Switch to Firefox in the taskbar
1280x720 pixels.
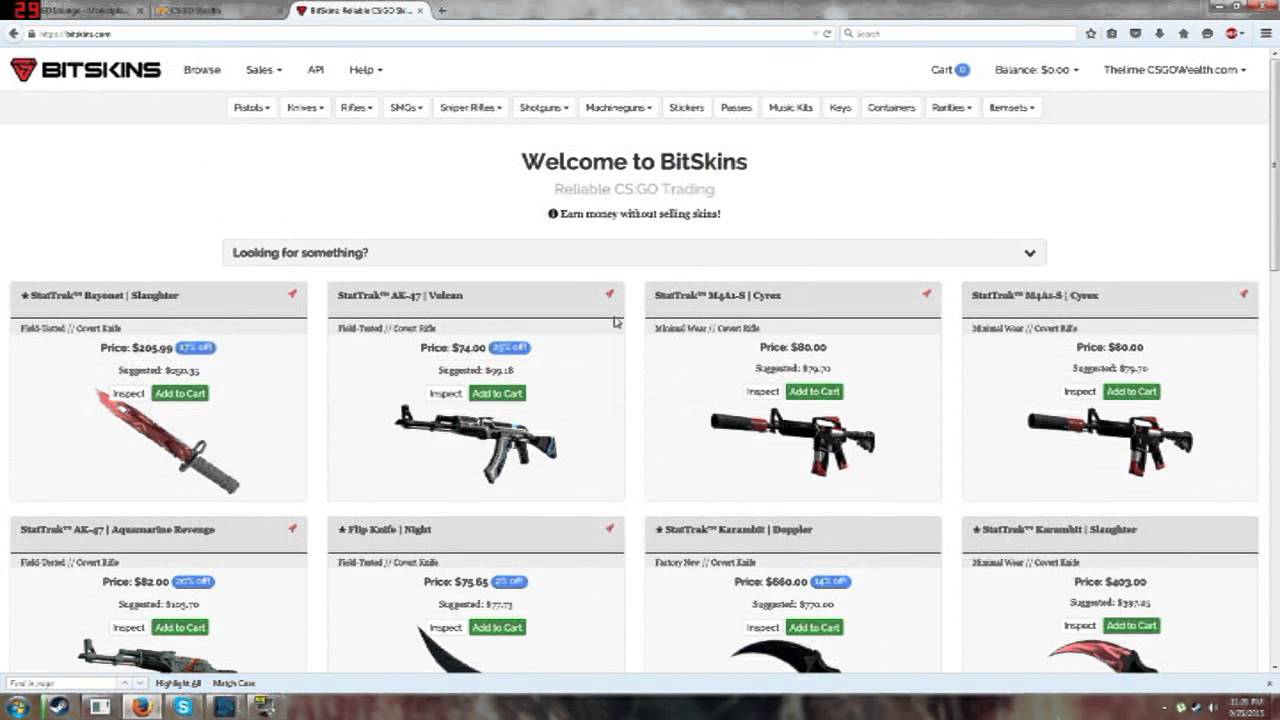pyautogui.click(x=142, y=707)
